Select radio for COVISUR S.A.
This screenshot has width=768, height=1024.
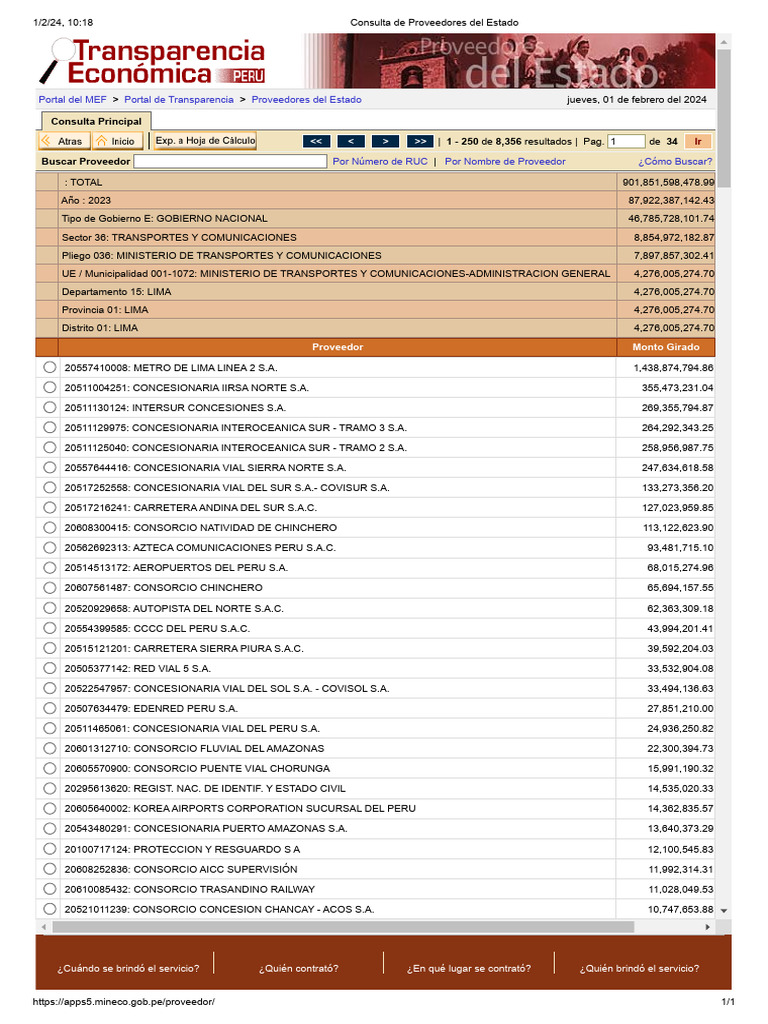pyautogui.click(x=50, y=487)
